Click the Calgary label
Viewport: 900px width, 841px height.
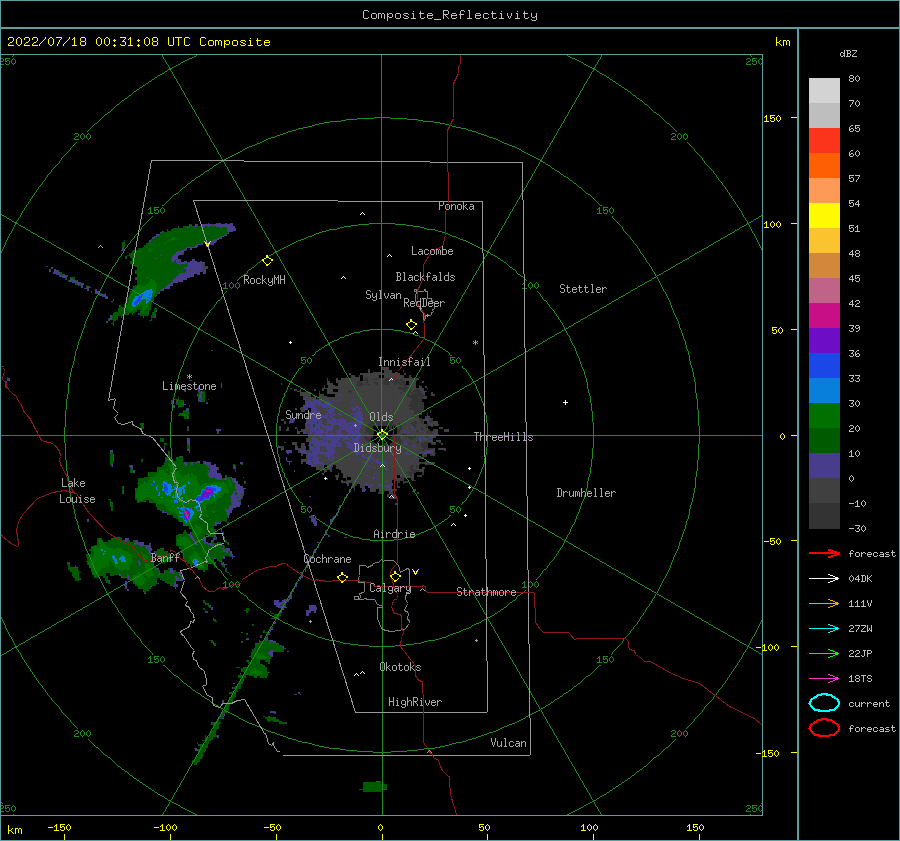pos(390,588)
